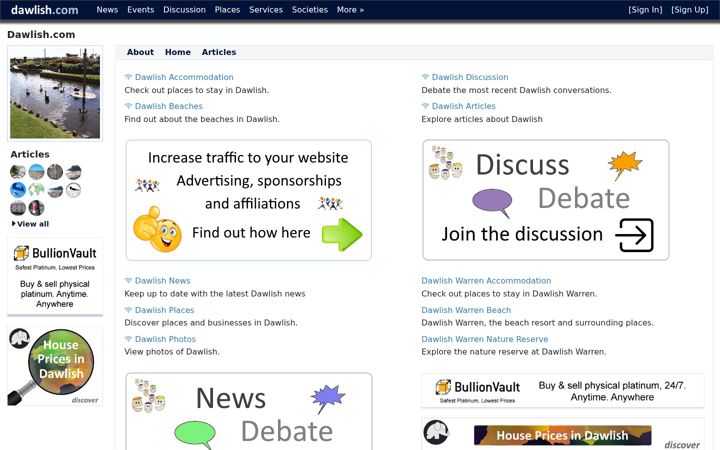Image resolution: width=720 pixels, height=450 pixels.
Task: Open the Dawlish News link
Action: [163, 281]
